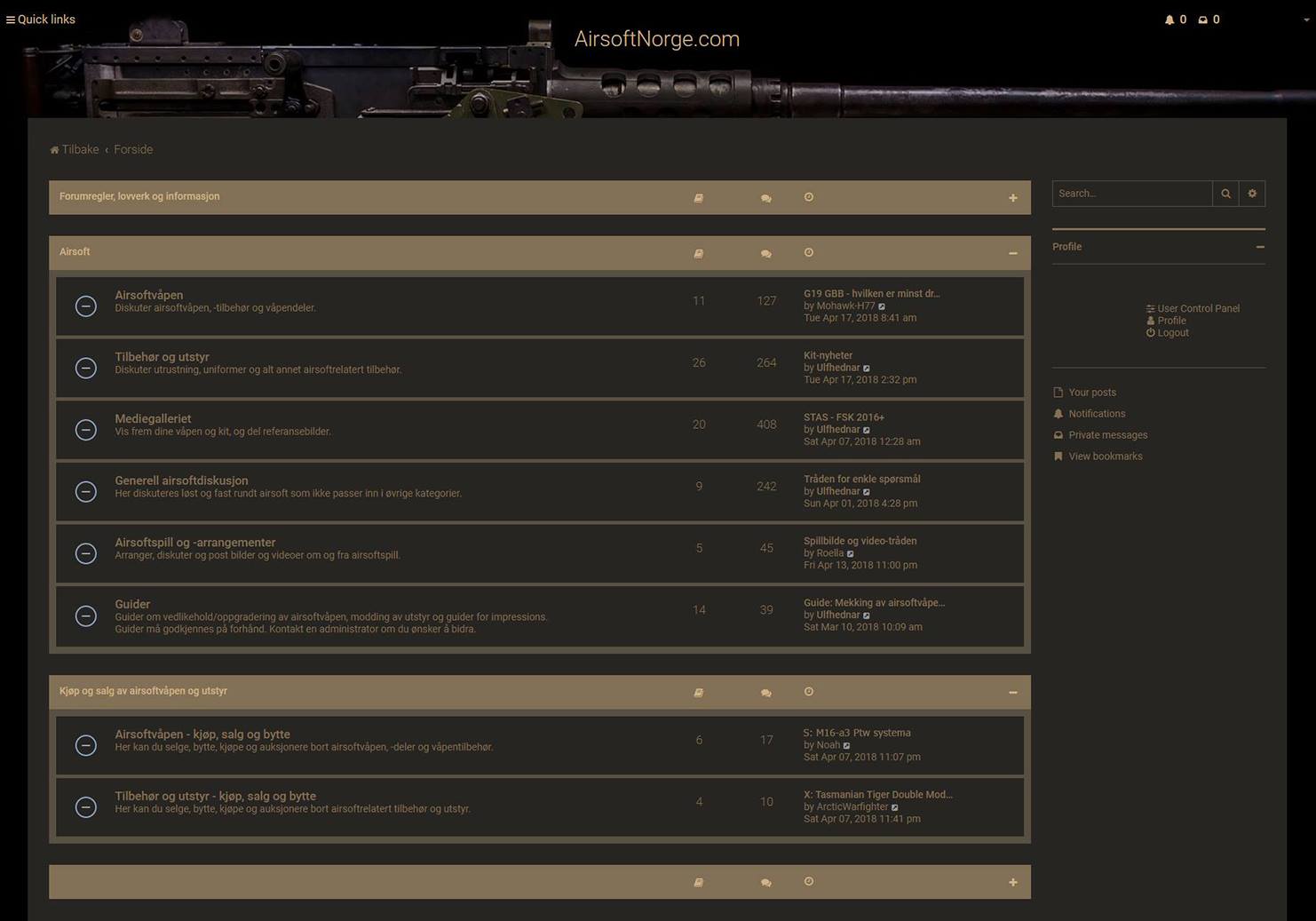Open advanced search gear icon
Viewport: 1316px width, 921px height.
[x=1252, y=194]
